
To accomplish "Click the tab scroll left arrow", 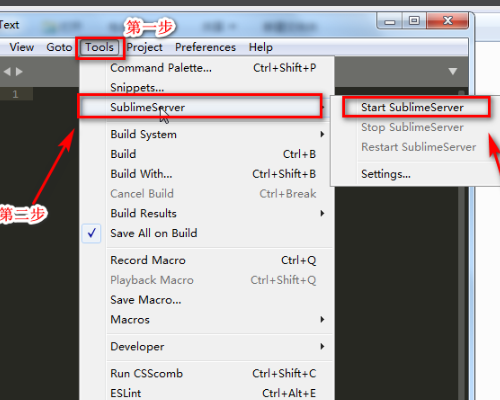I will coord(7,71).
